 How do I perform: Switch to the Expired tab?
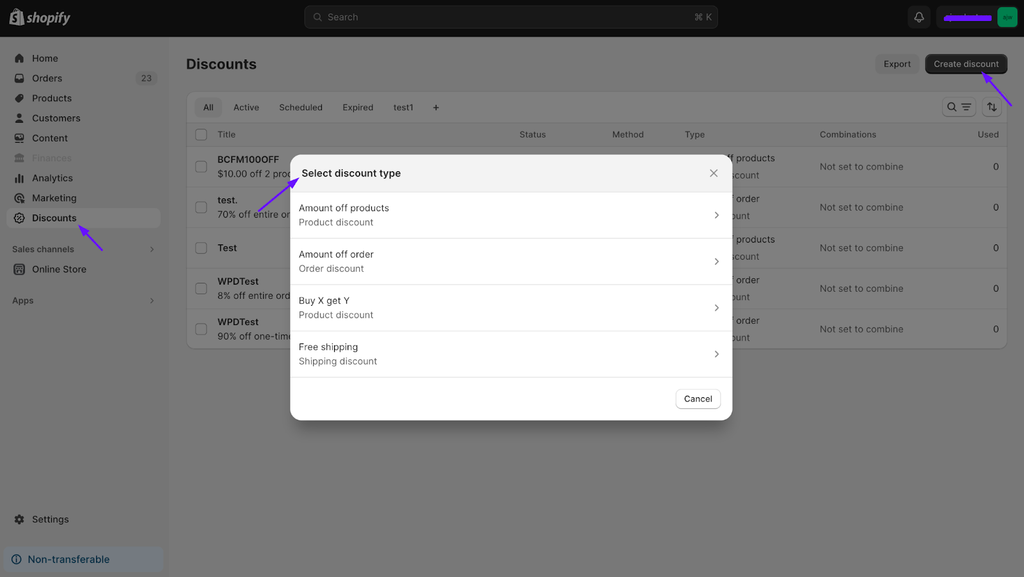pyautogui.click(x=357, y=107)
